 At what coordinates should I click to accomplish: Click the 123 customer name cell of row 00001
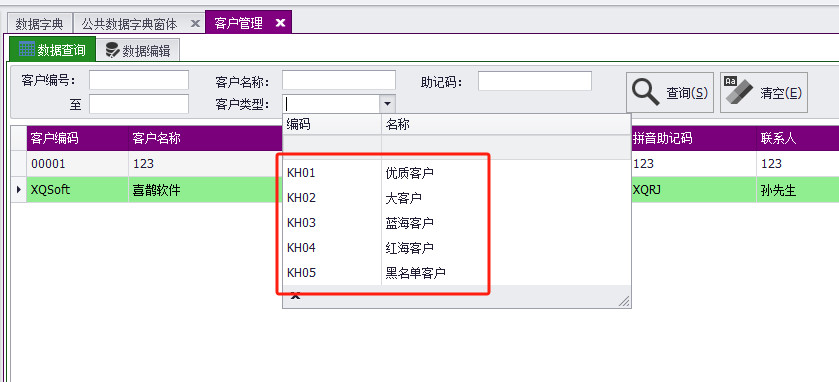click(x=205, y=164)
